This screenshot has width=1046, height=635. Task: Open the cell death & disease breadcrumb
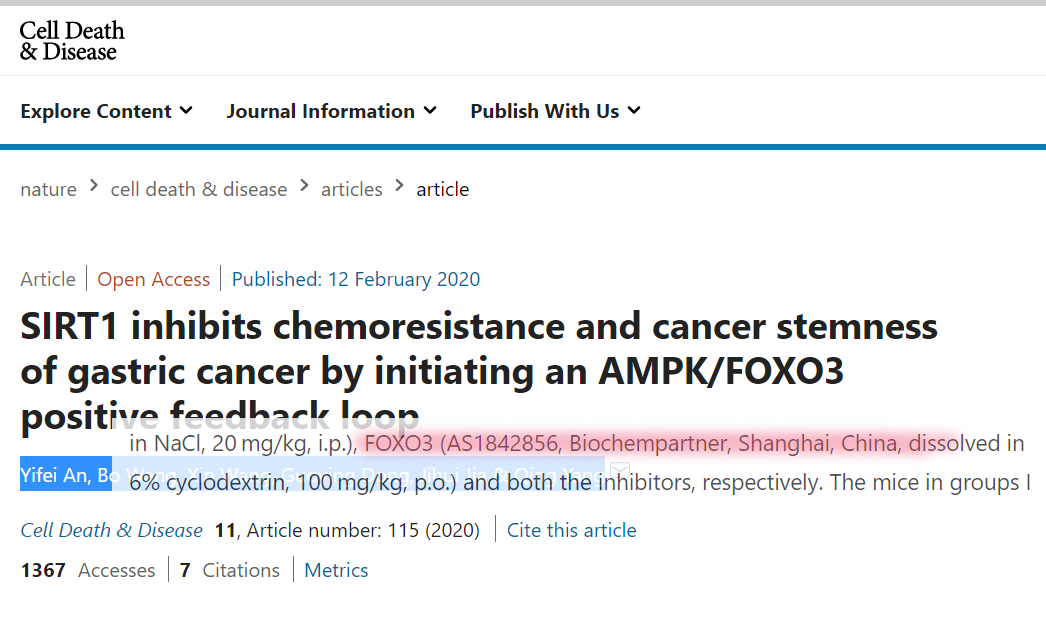click(199, 189)
